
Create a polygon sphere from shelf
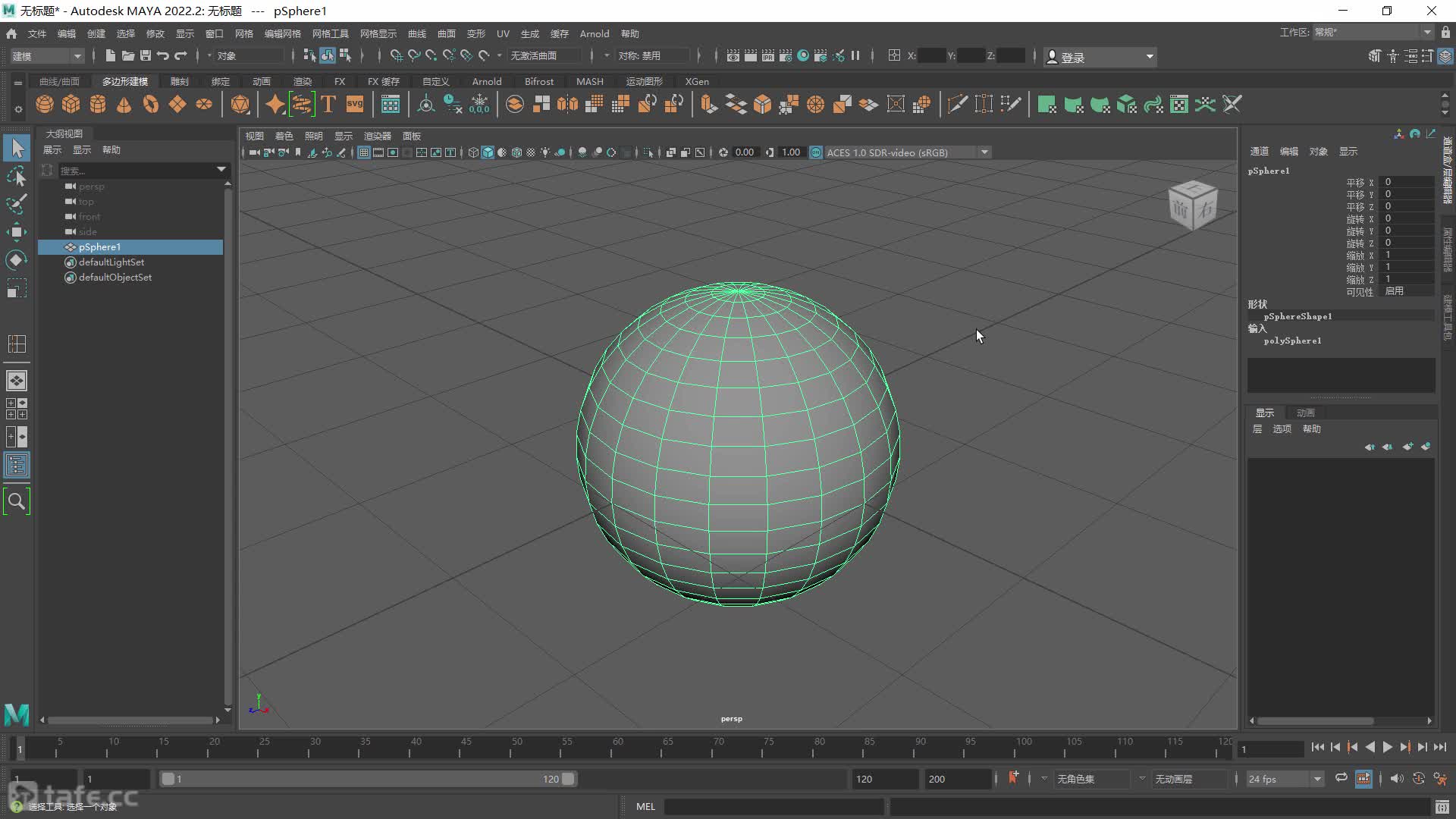(x=45, y=105)
